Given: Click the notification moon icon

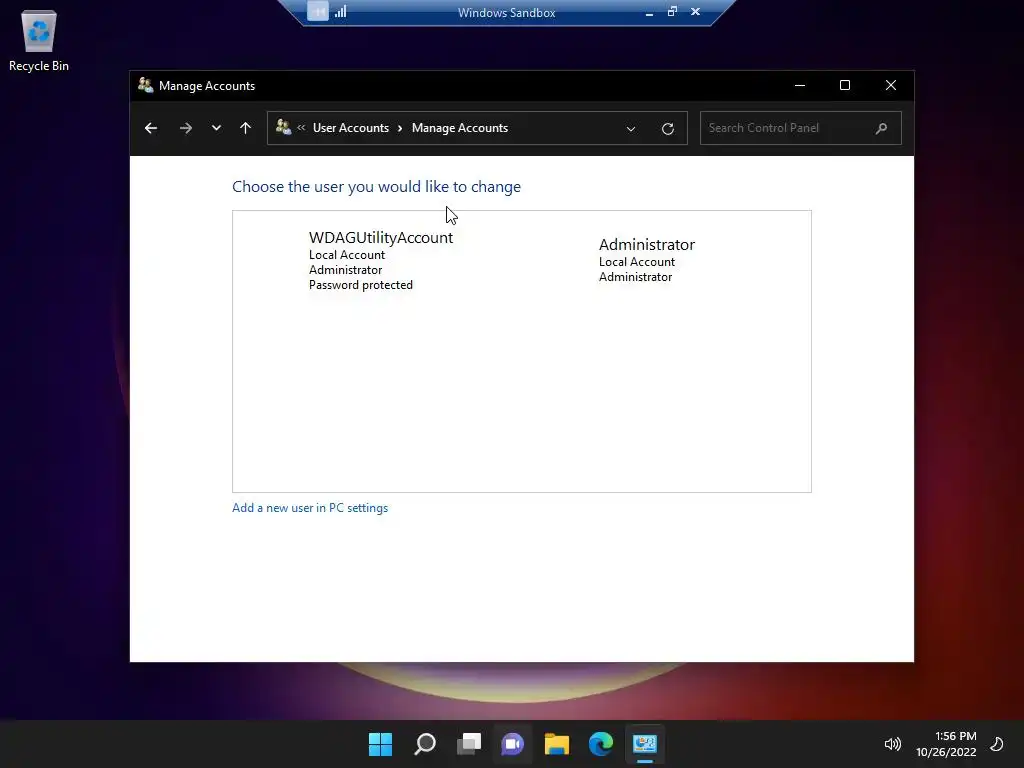Looking at the screenshot, I should (x=997, y=744).
